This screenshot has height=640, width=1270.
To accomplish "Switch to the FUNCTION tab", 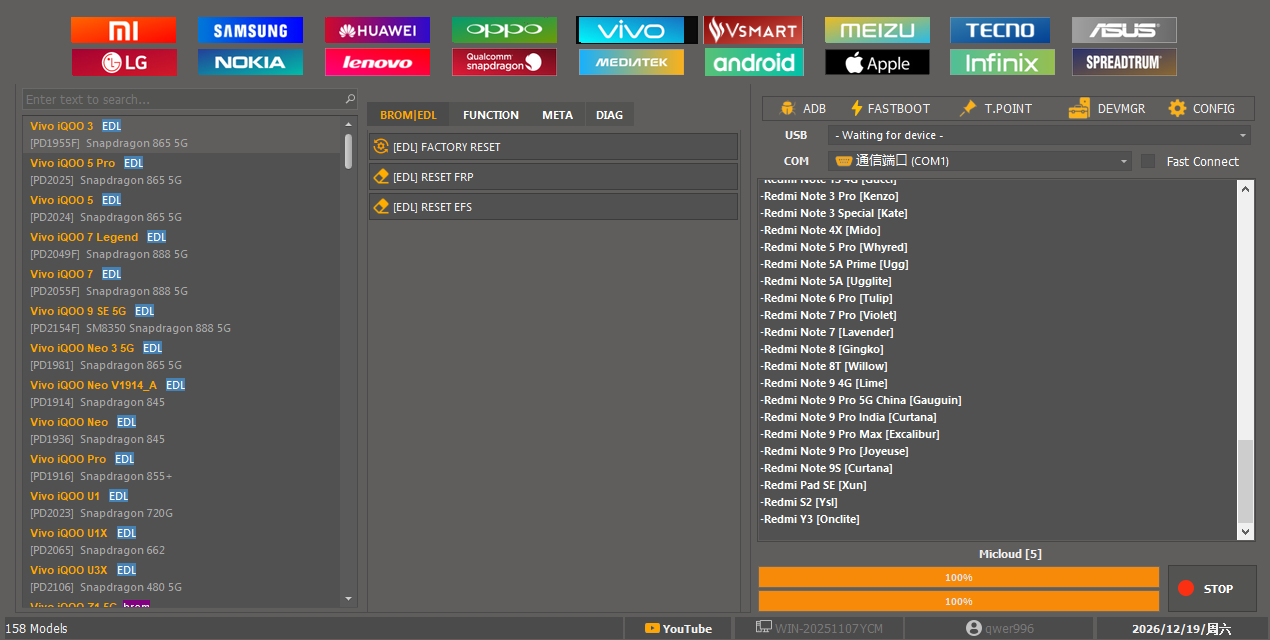I will (490, 115).
